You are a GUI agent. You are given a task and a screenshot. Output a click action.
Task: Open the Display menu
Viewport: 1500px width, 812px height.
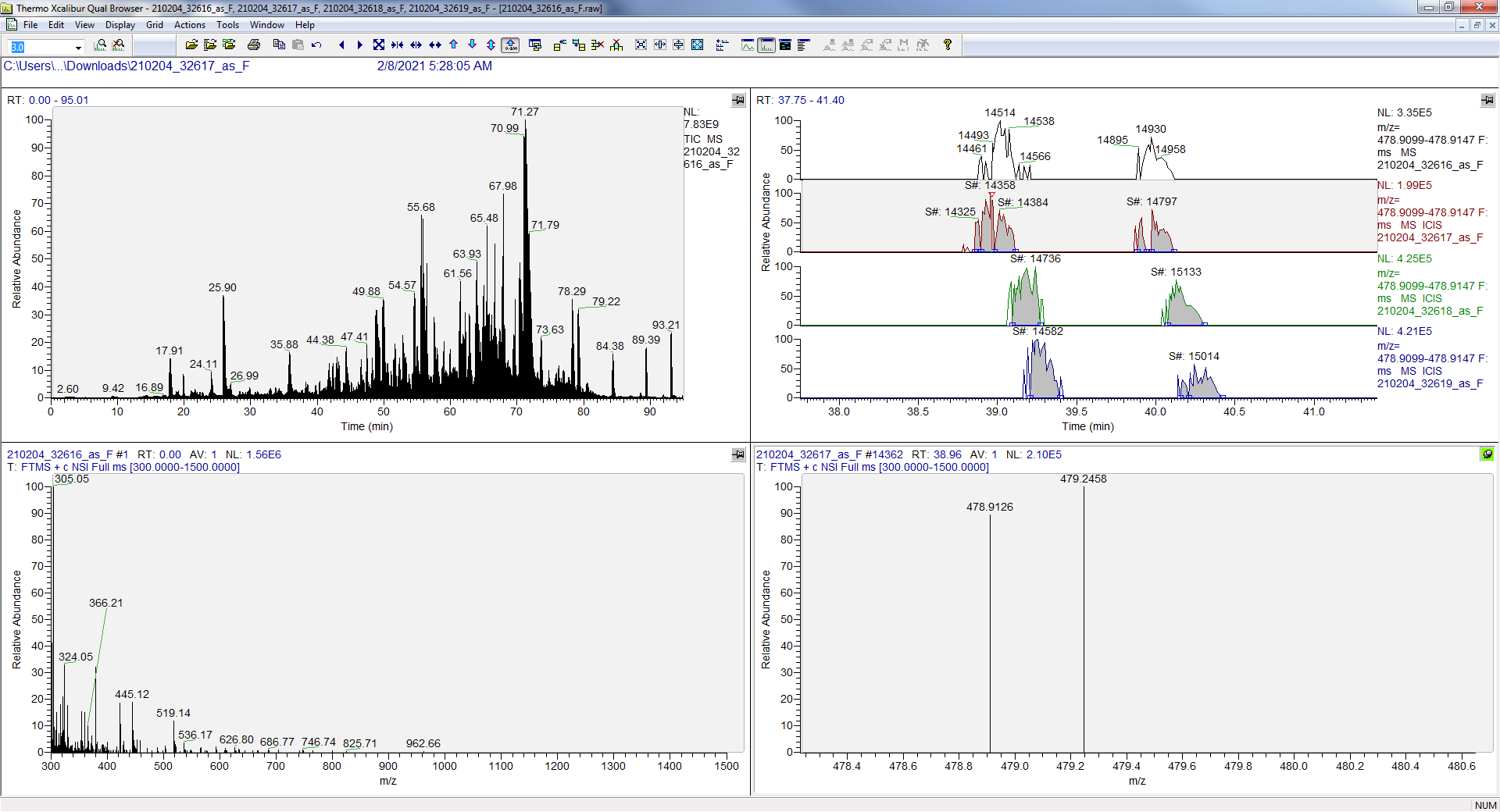(x=120, y=25)
